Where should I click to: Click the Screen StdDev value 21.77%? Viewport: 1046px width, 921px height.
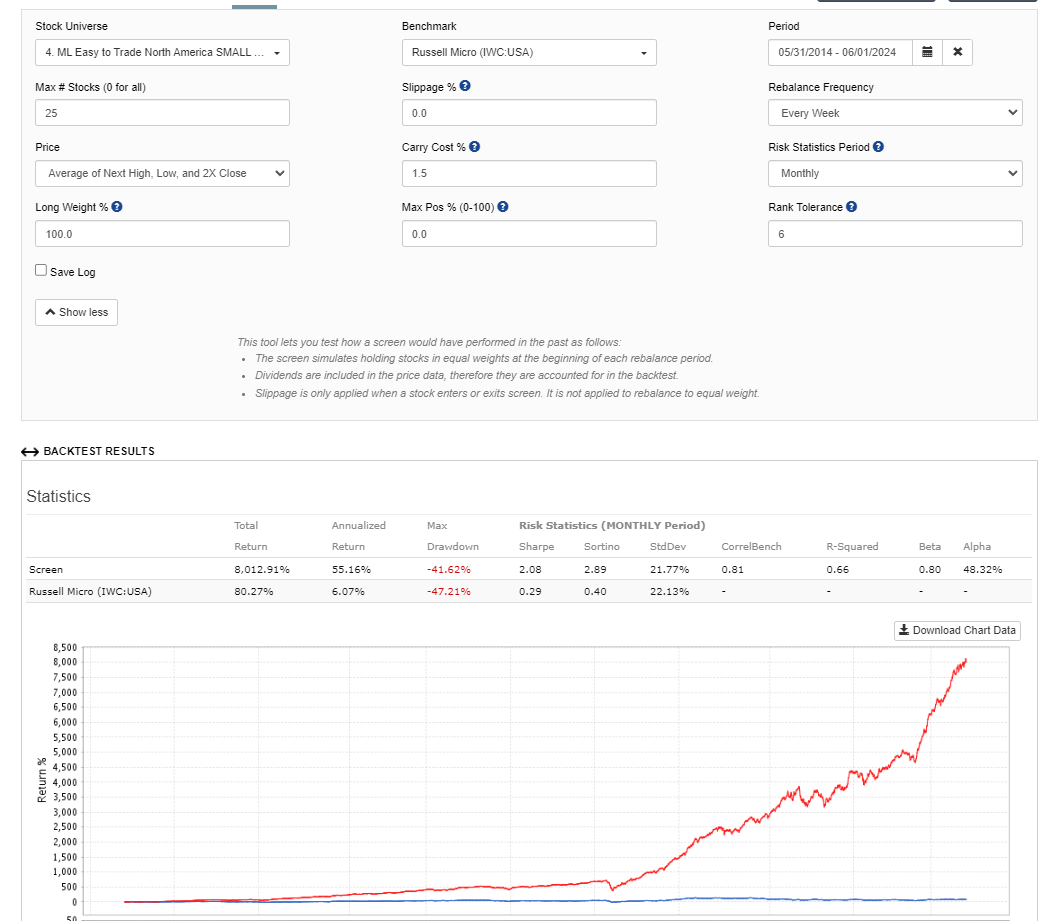click(670, 570)
